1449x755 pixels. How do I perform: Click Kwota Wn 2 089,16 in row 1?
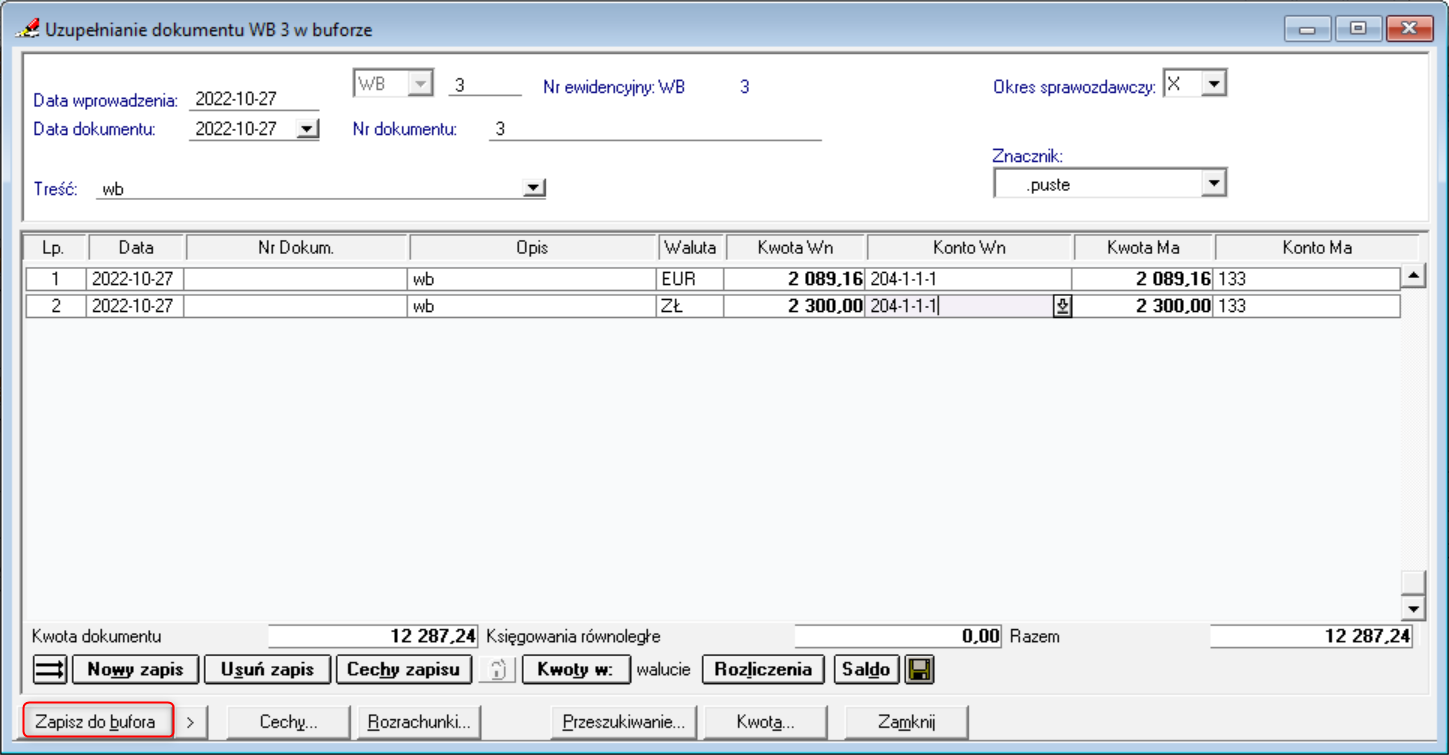click(794, 279)
